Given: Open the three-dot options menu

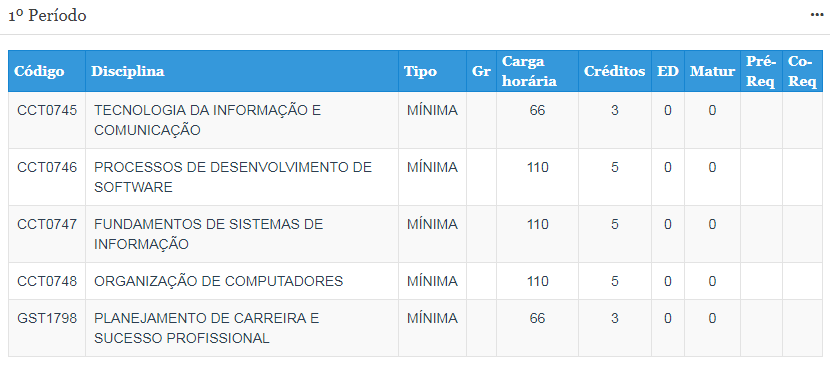Looking at the screenshot, I should pyautogui.click(x=817, y=15).
